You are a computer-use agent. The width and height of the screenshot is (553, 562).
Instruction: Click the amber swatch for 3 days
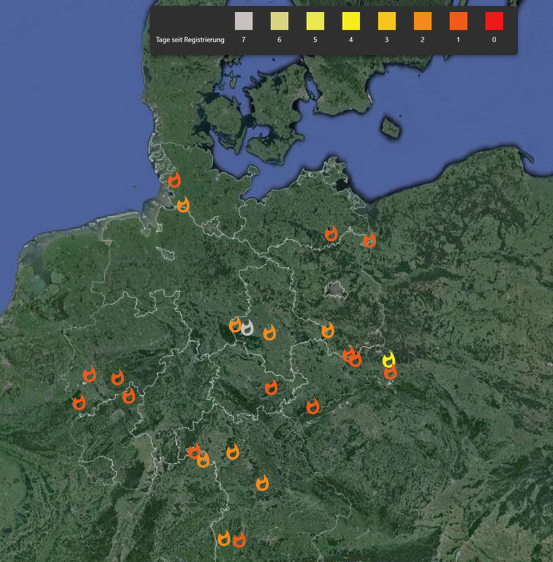(x=387, y=21)
